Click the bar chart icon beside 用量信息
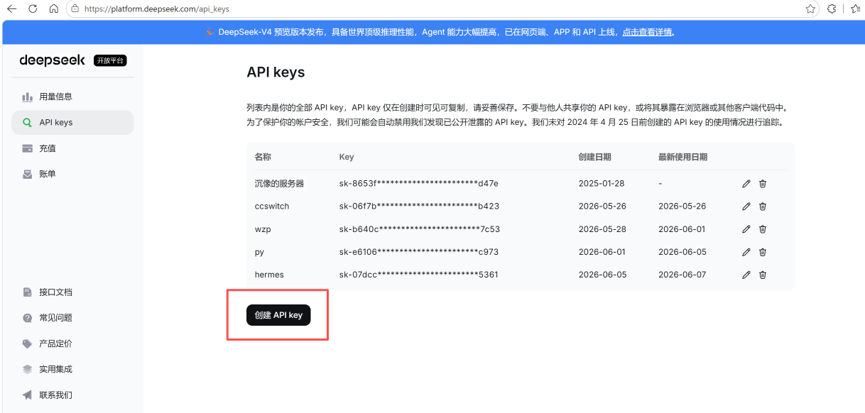The height and width of the screenshot is (413, 865). 27,97
